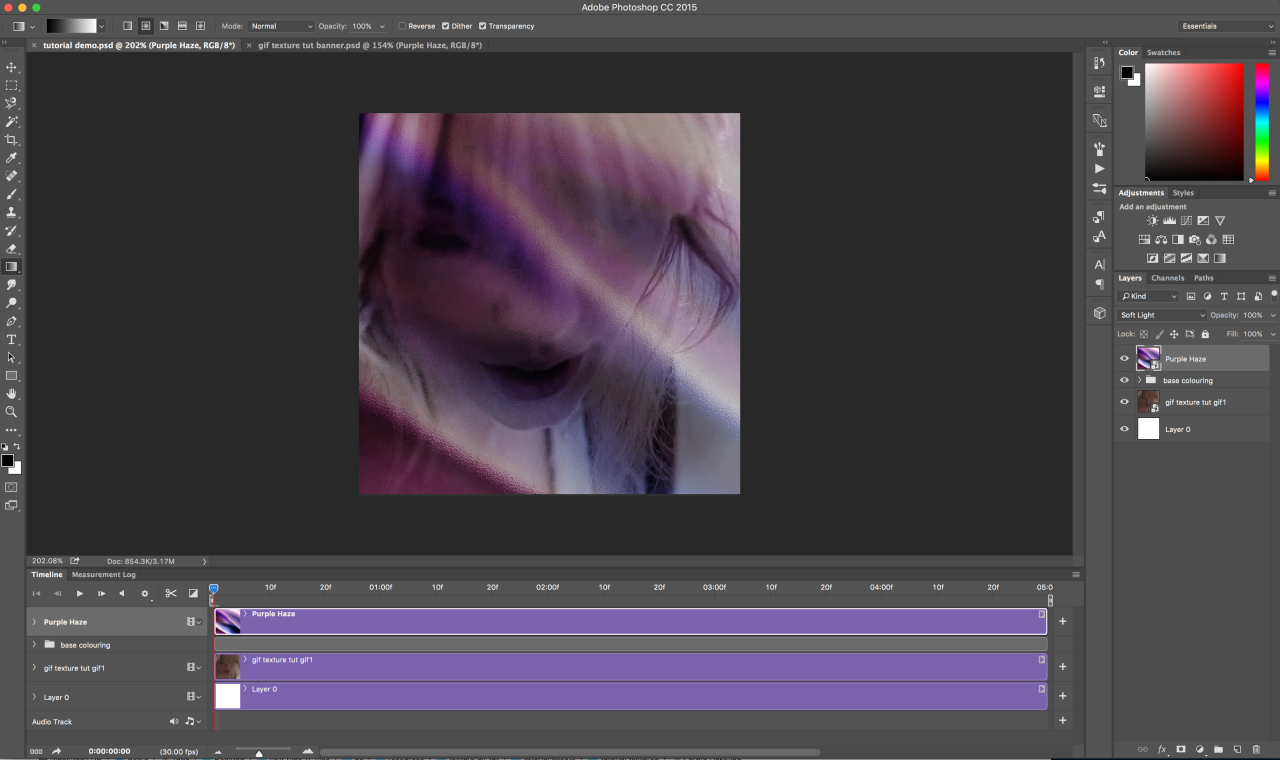The image size is (1280, 760).
Task: Click the foreground color swatch in Color panel
Action: [1127, 72]
